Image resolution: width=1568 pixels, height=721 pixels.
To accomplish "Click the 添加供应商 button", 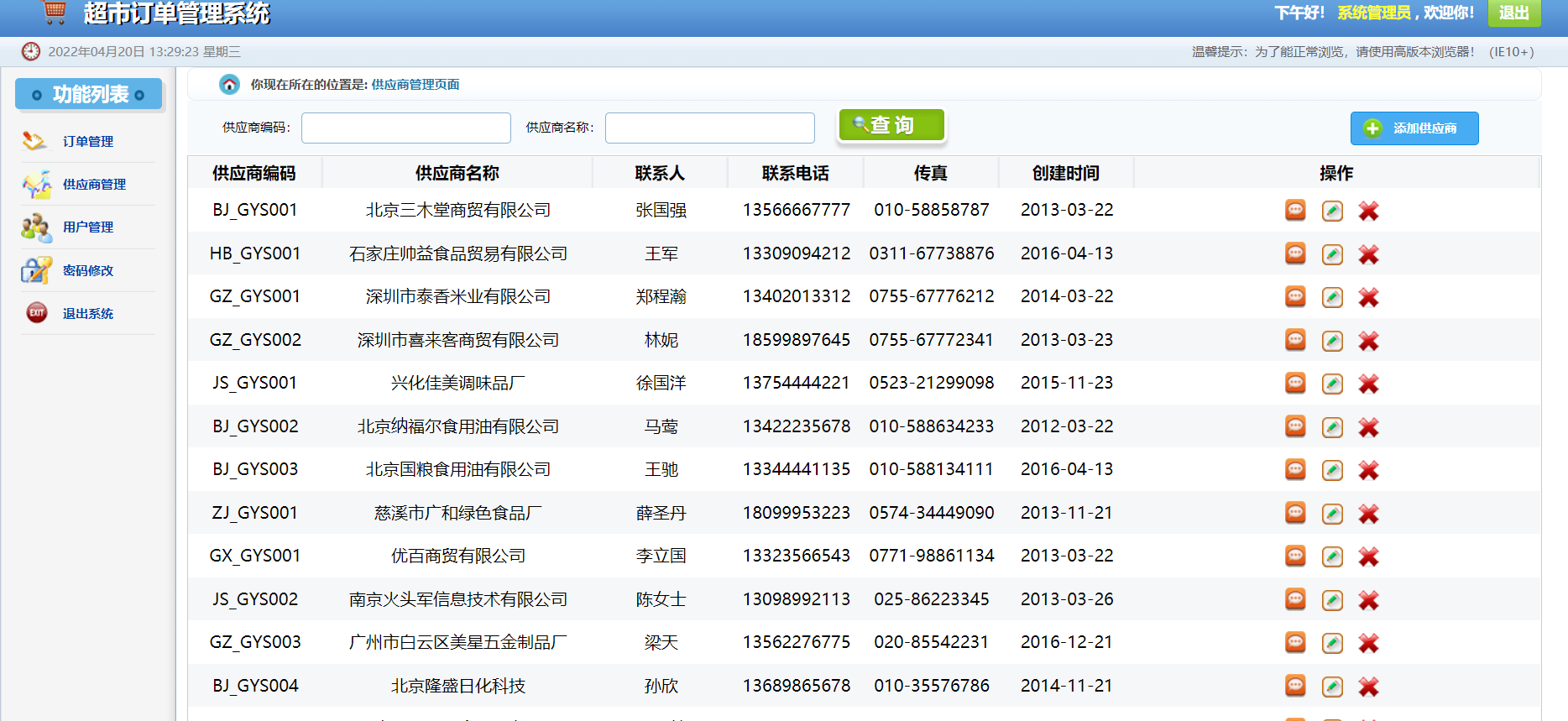I will pyautogui.click(x=1414, y=128).
